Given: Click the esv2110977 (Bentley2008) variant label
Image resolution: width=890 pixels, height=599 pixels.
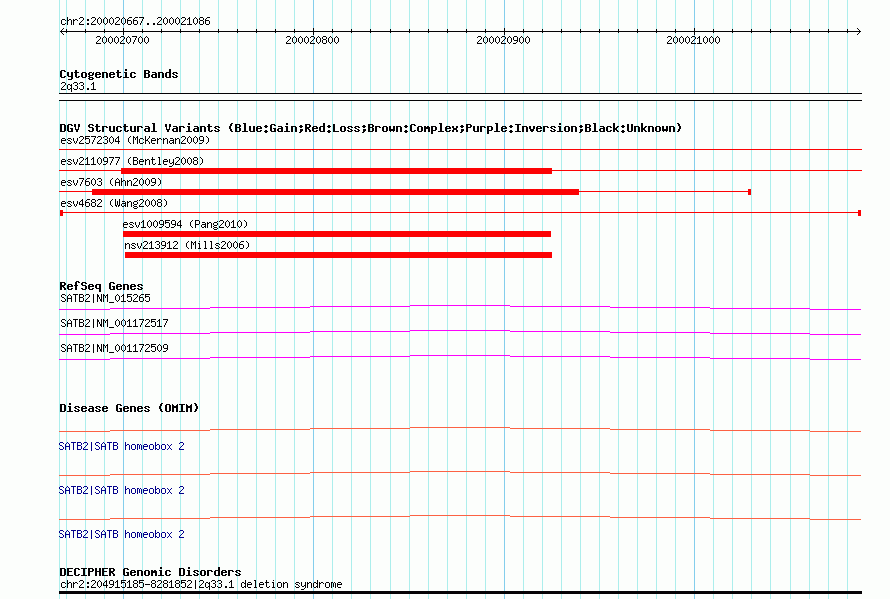Looking at the screenshot, I should [132, 161].
